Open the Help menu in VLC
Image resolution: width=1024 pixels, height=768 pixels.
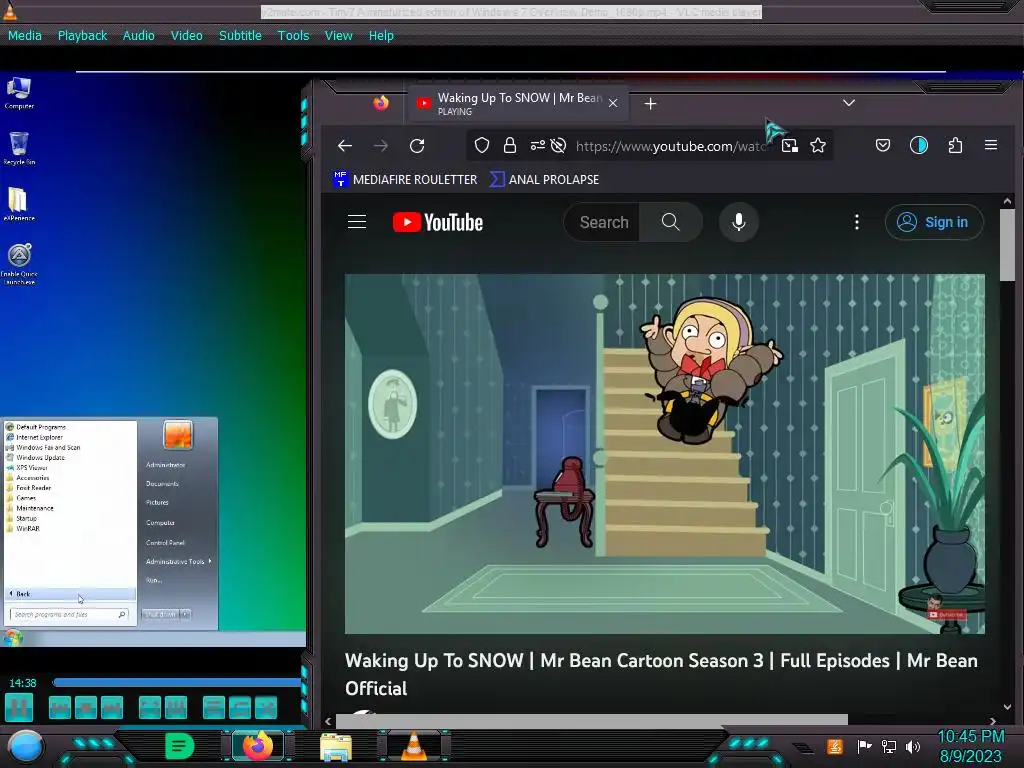click(x=381, y=36)
